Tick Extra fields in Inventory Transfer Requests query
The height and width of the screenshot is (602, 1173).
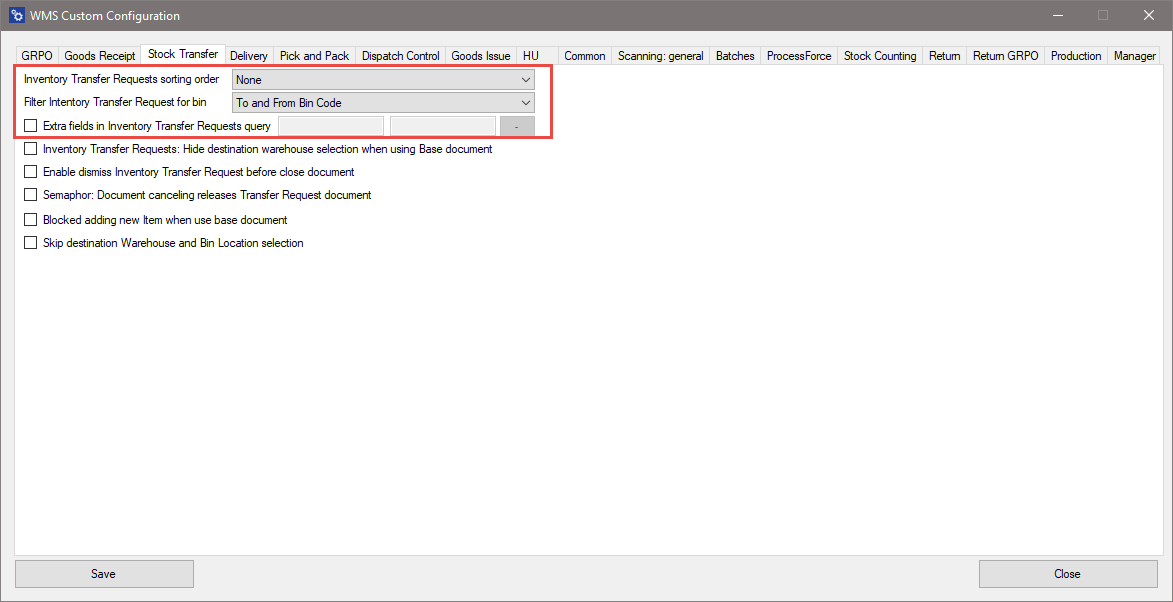[31, 126]
